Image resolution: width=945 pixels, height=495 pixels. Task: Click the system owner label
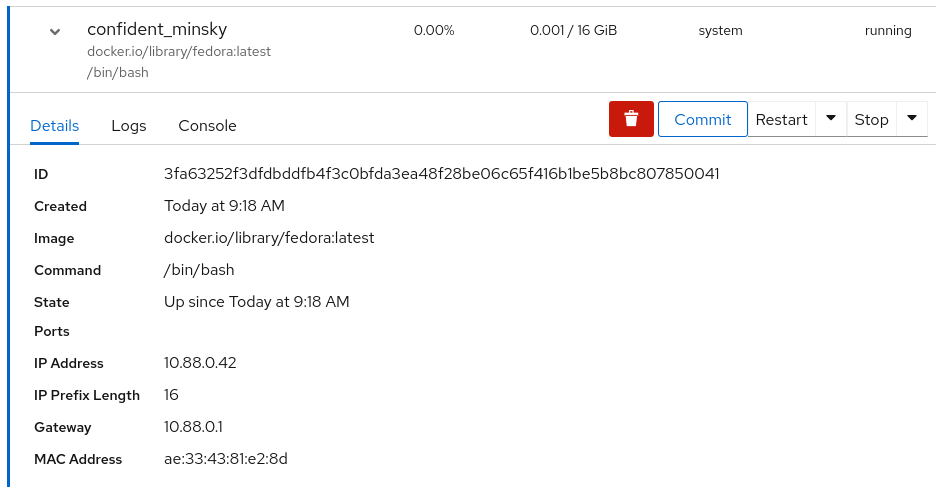click(x=720, y=31)
